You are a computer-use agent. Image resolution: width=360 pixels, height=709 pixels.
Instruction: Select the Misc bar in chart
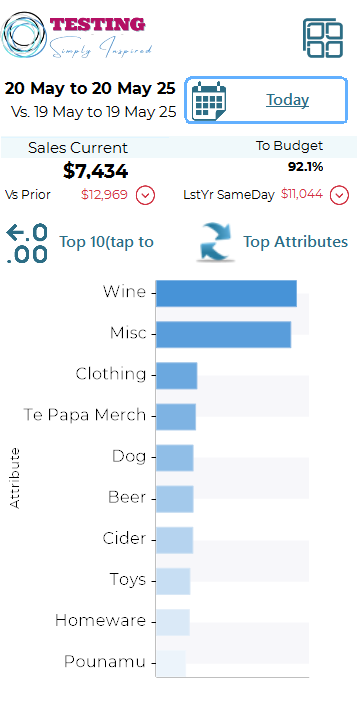[223, 335]
